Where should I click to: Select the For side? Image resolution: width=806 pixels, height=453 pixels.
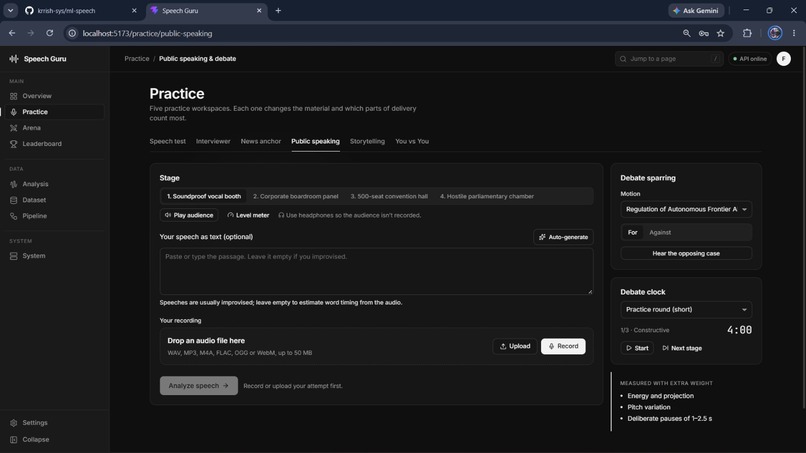tap(632, 233)
